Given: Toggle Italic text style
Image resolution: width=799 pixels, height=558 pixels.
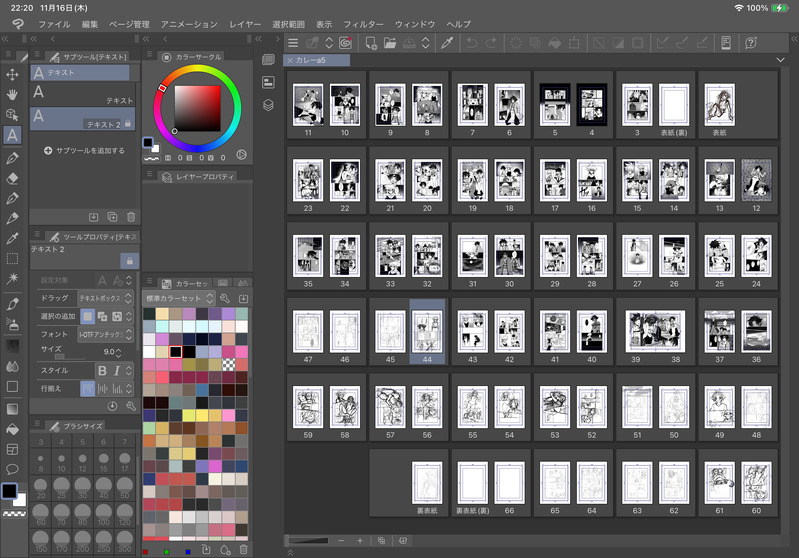Looking at the screenshot, I should (x=117, y=370).
